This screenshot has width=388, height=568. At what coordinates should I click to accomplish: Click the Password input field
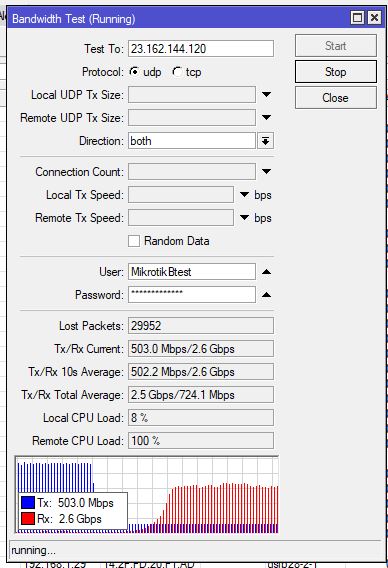[192, 295]
